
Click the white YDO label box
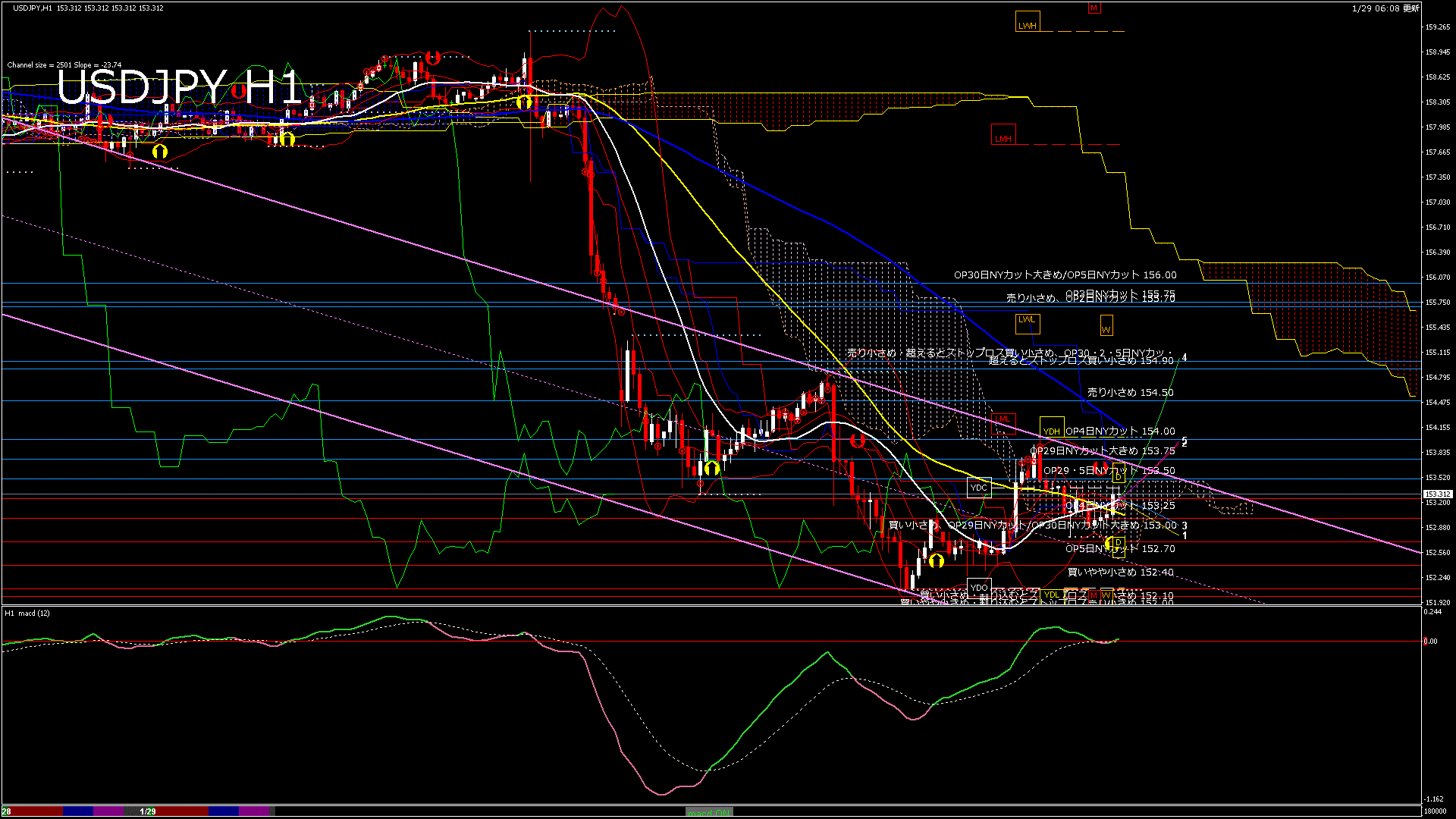coord(979,587)
